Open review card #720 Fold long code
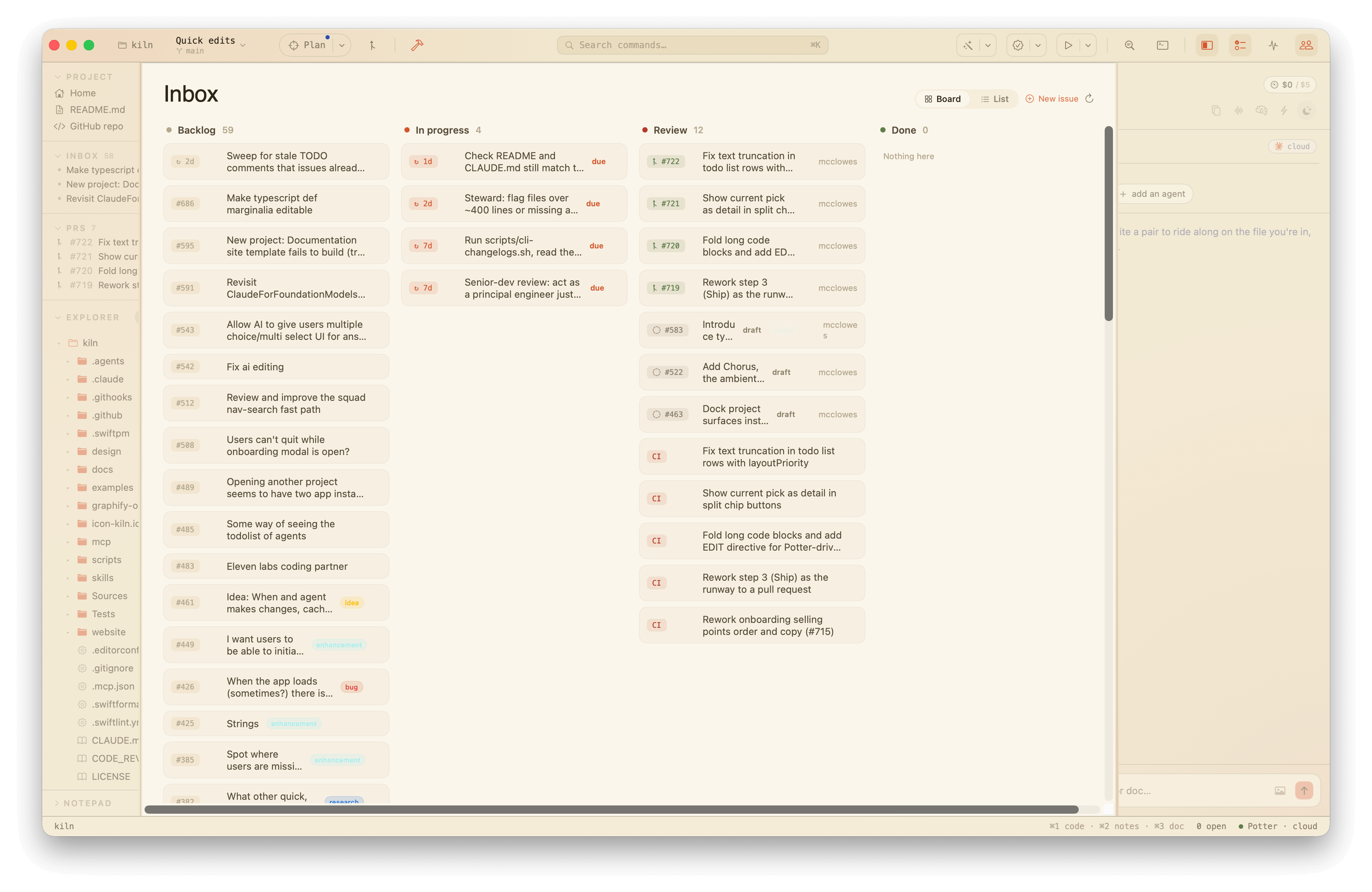The height and width of the screenshot is (892, 1372). click(x=752, y=245)
